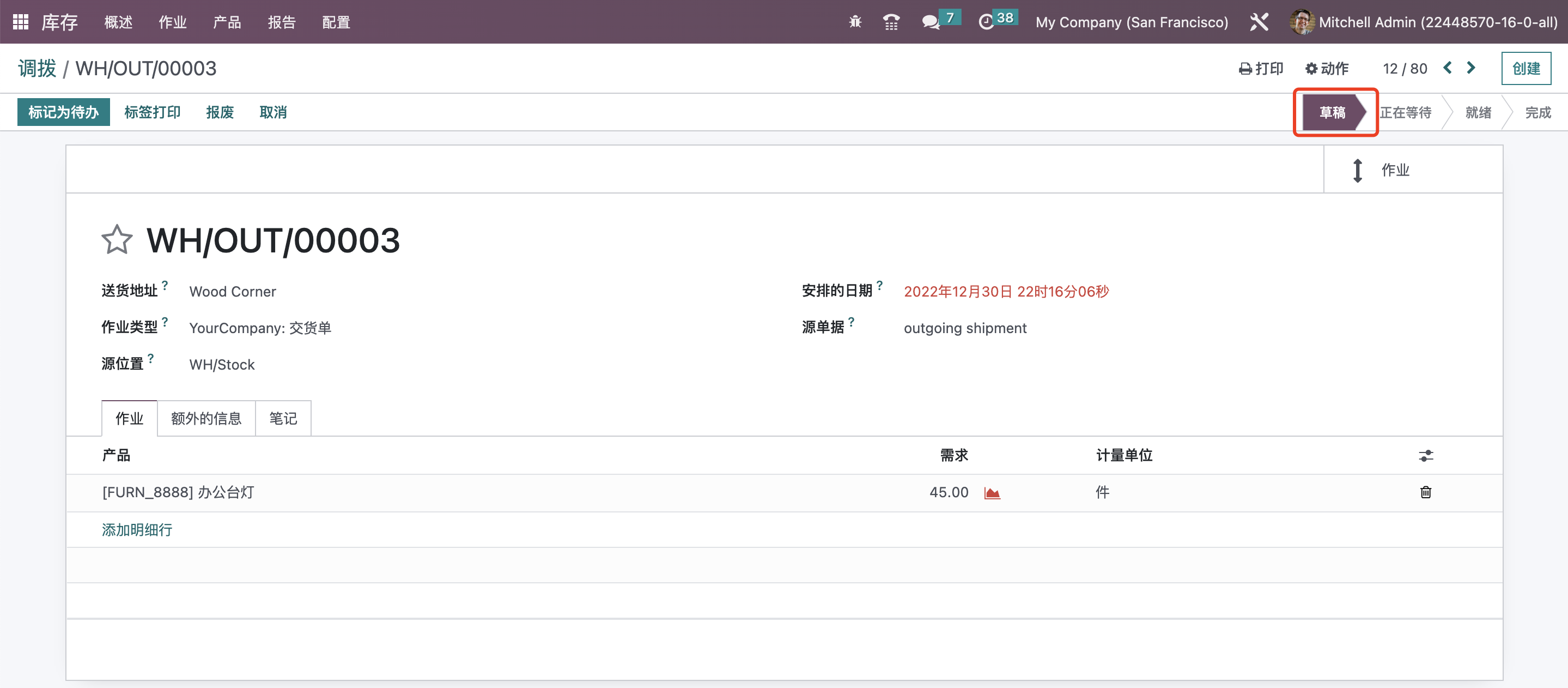This screenshot has width=1568, height=688.
Task: Open column options adjust icon
Action: 1426,455
